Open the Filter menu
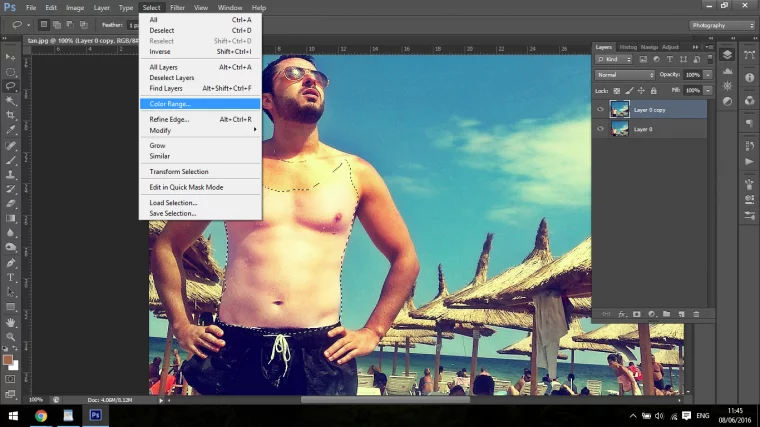The image size is (760, 427). click(177, 8)
